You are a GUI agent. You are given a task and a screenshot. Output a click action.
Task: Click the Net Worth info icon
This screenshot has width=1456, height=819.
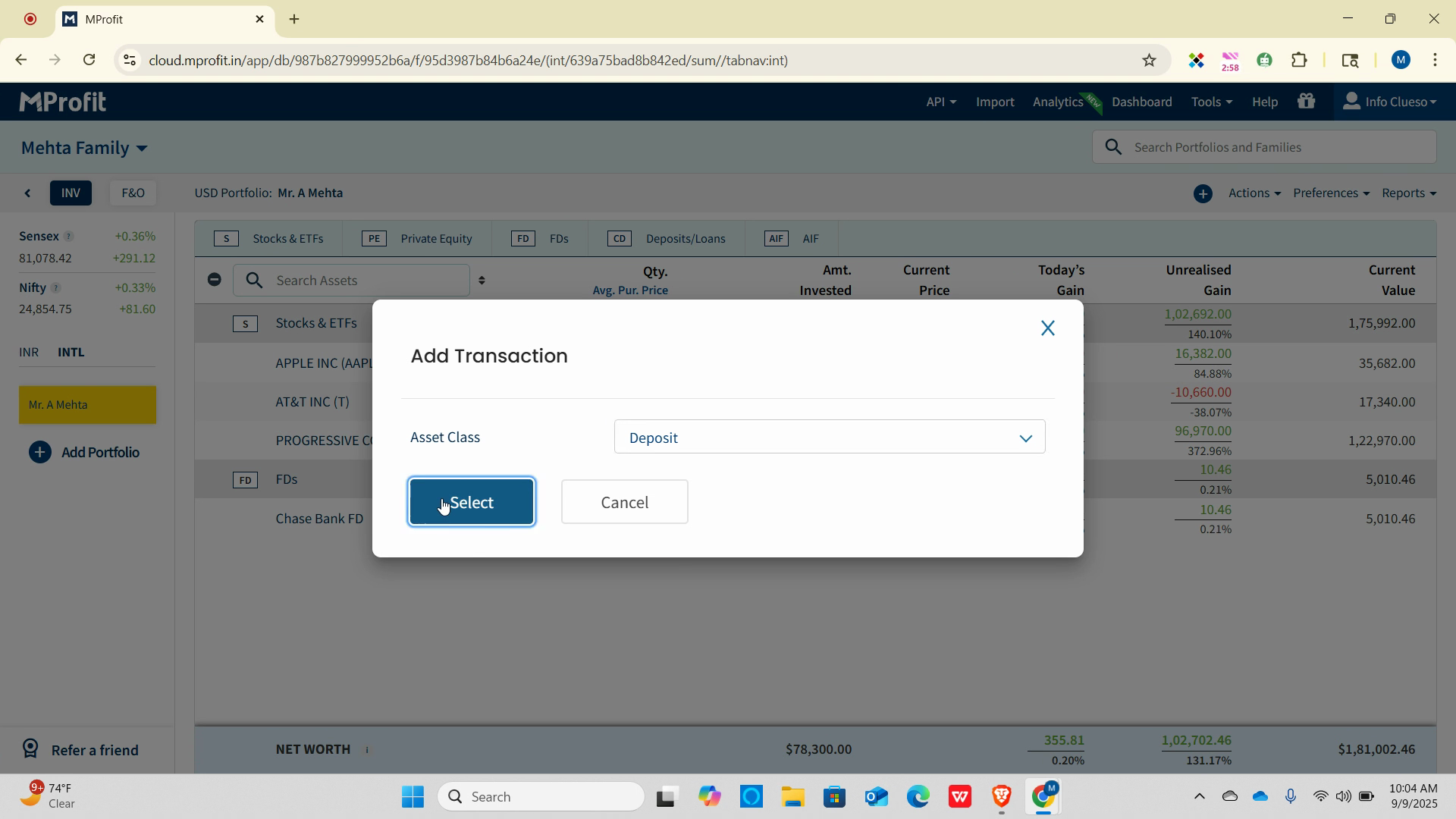(x=367, y=750)
